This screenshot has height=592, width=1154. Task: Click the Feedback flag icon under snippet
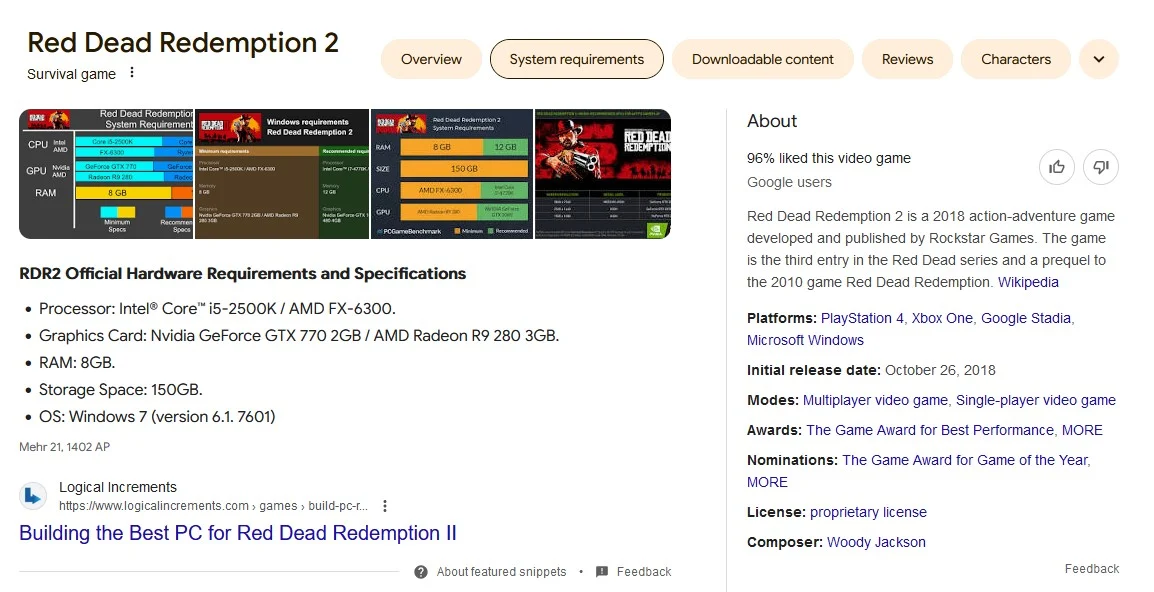click(602, 572)
